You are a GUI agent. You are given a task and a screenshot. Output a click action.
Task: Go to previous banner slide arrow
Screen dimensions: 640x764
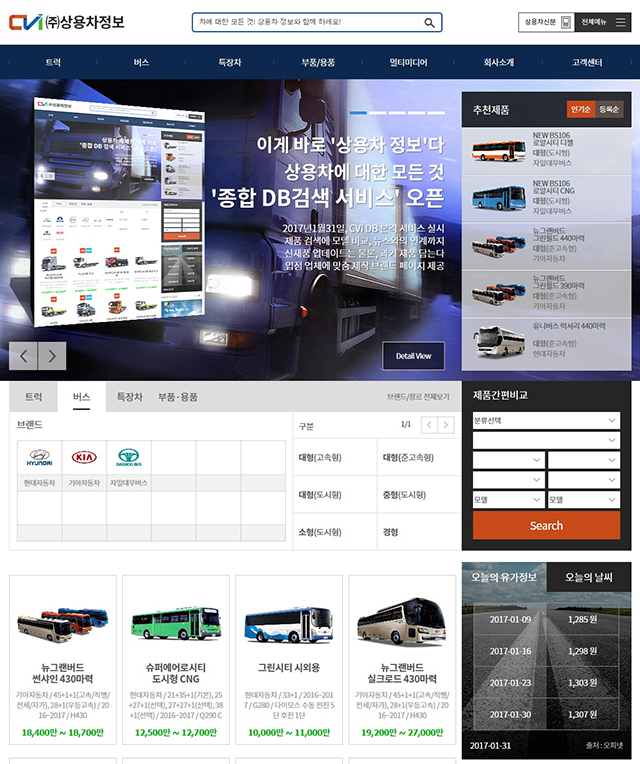[24, 356]
